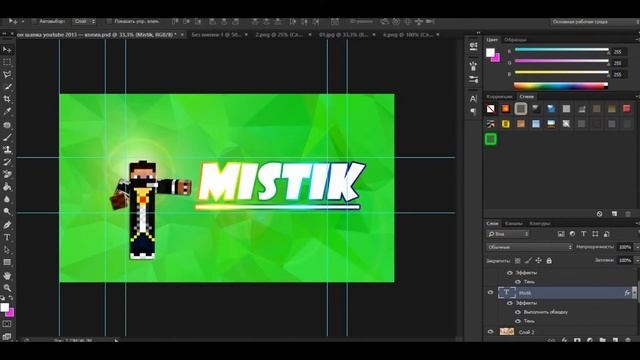Viewport: 640px width, 360px height.
Task: Select the Lasso tool
Action: click(x=7, y=75)
